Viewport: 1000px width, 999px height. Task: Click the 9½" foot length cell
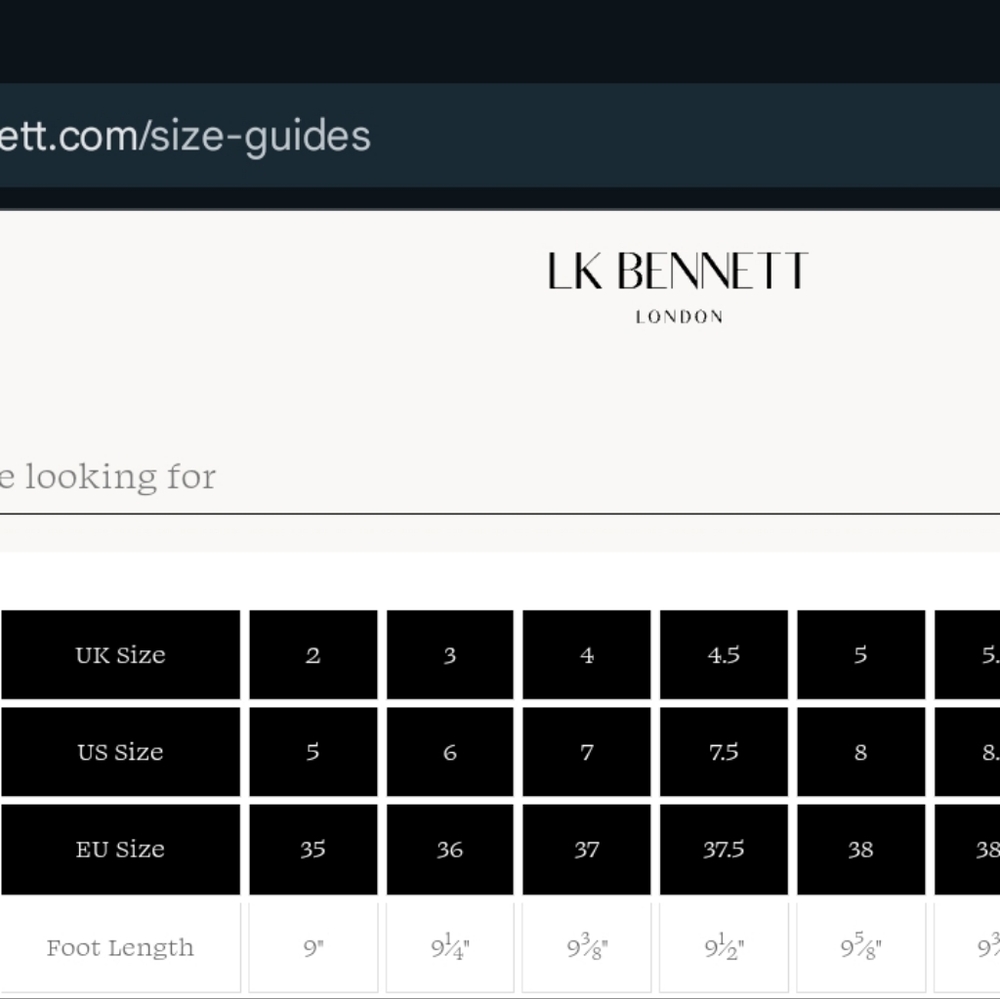pos(724,947)
